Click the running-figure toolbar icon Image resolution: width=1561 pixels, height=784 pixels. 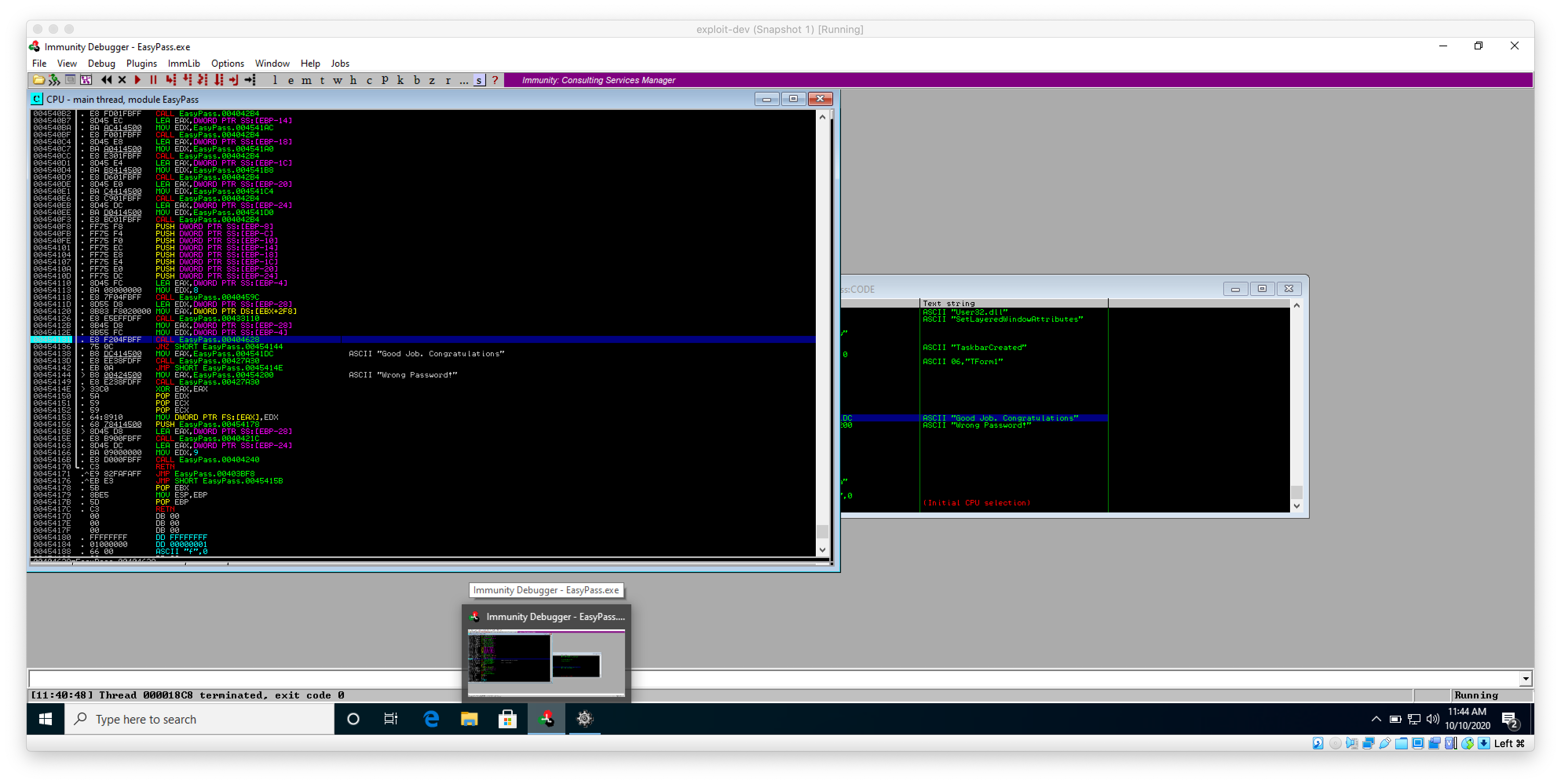coord(55,80)
